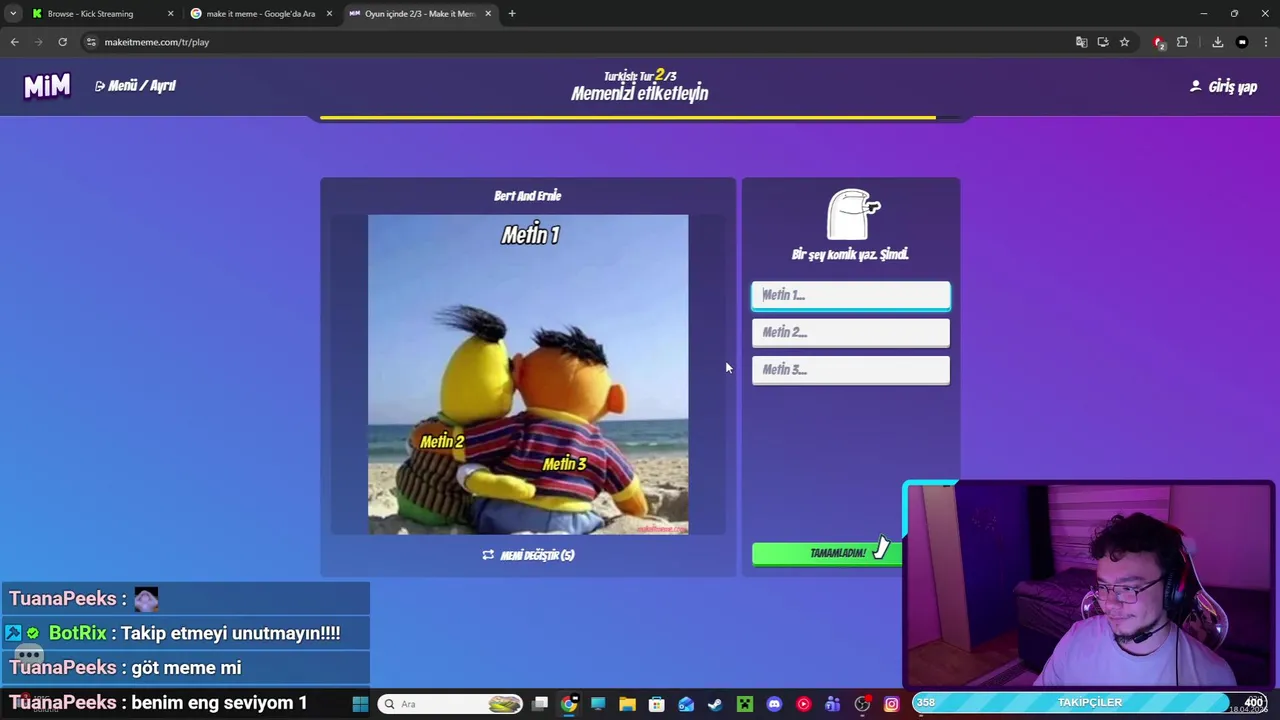
Task: Go back in browser
Action: pyautogui.click(x=14, y=42)
